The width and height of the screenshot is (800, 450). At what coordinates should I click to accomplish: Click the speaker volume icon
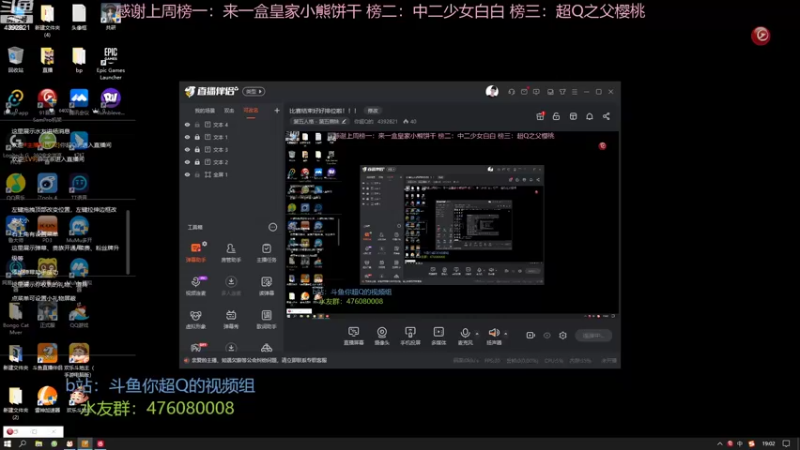point(493,333)
